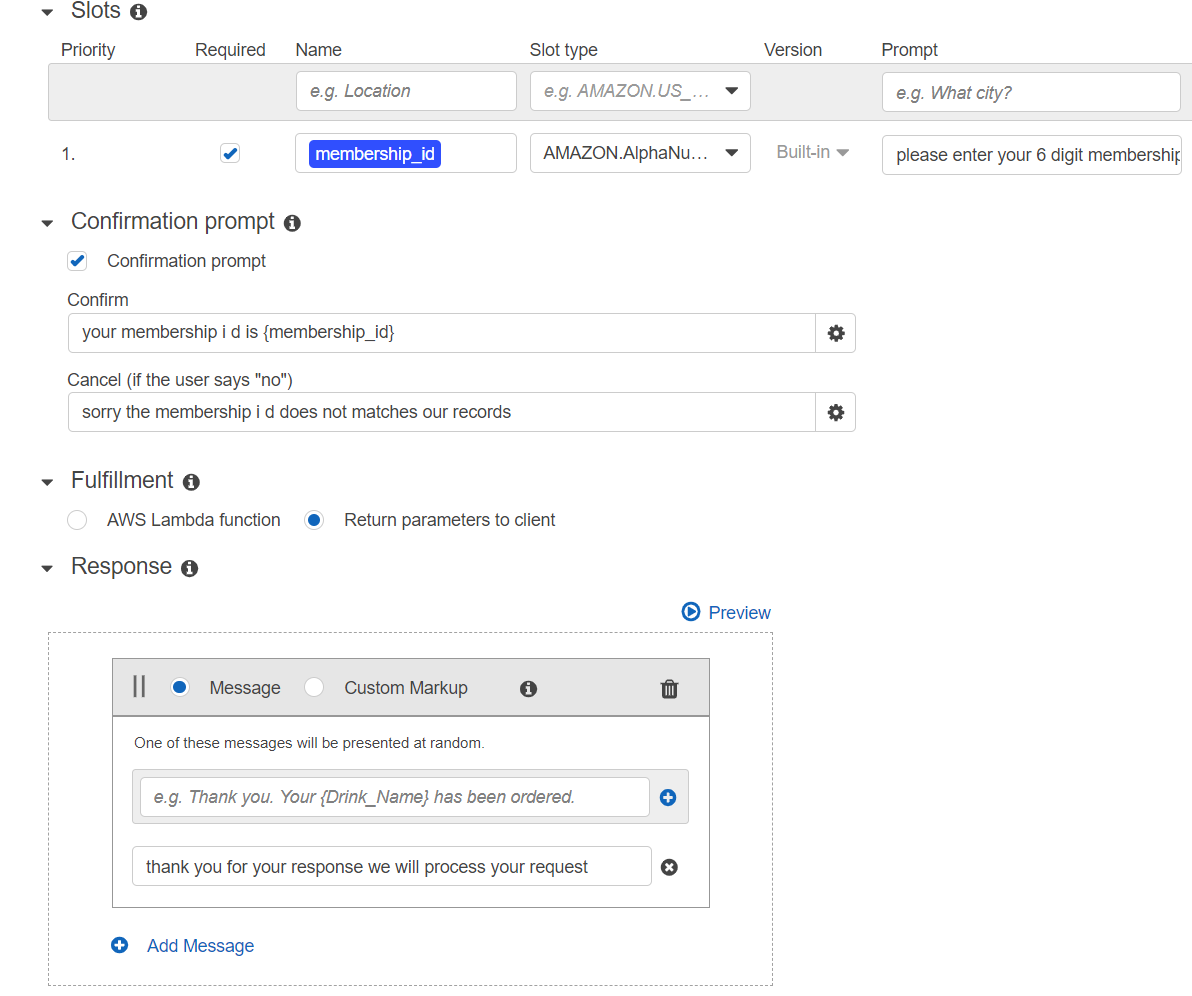
Task: Uncheck Required for membership_id slot
Action: tap(230, 153)
